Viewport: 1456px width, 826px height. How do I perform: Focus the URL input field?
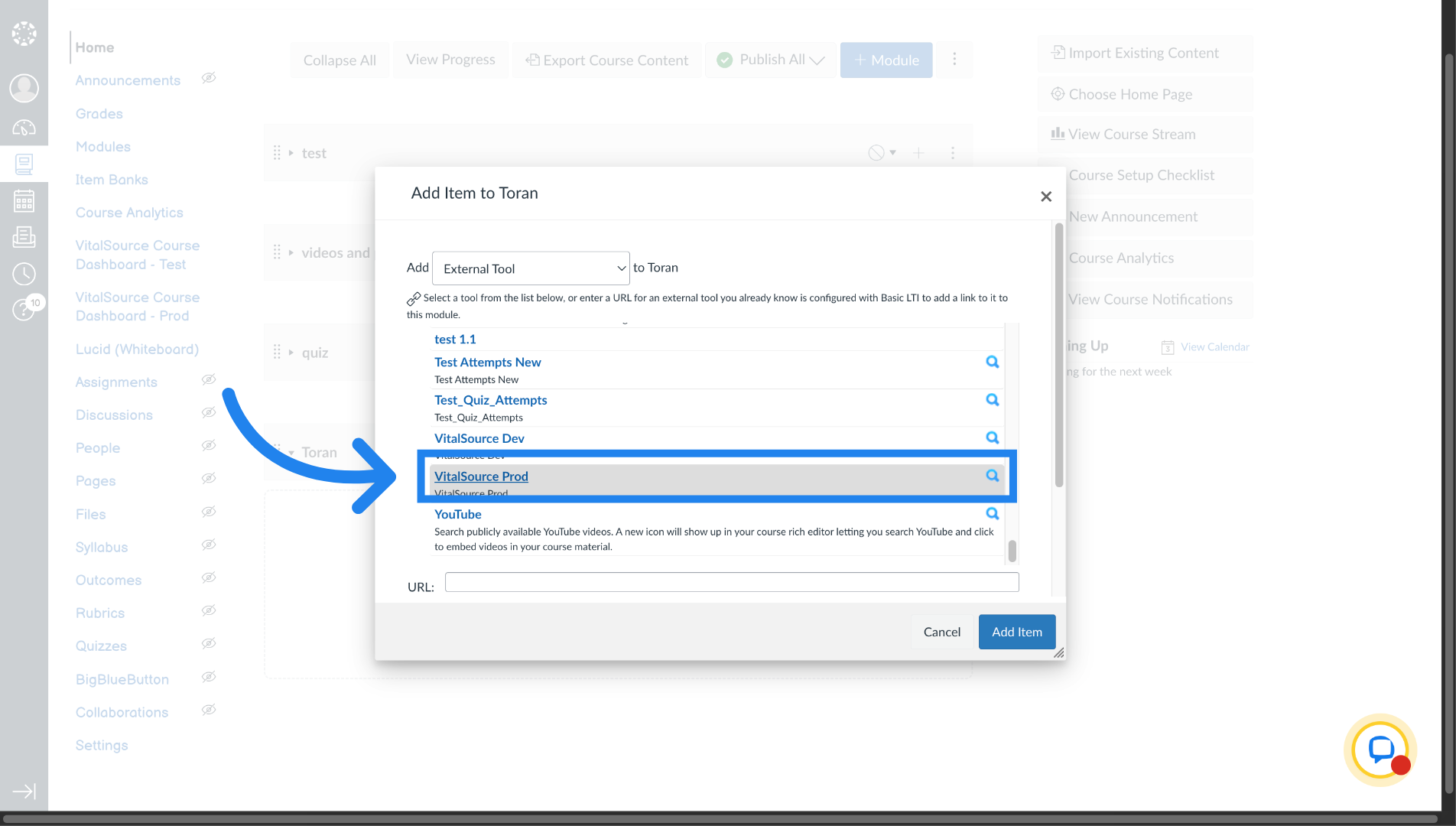tap(732, 582)
